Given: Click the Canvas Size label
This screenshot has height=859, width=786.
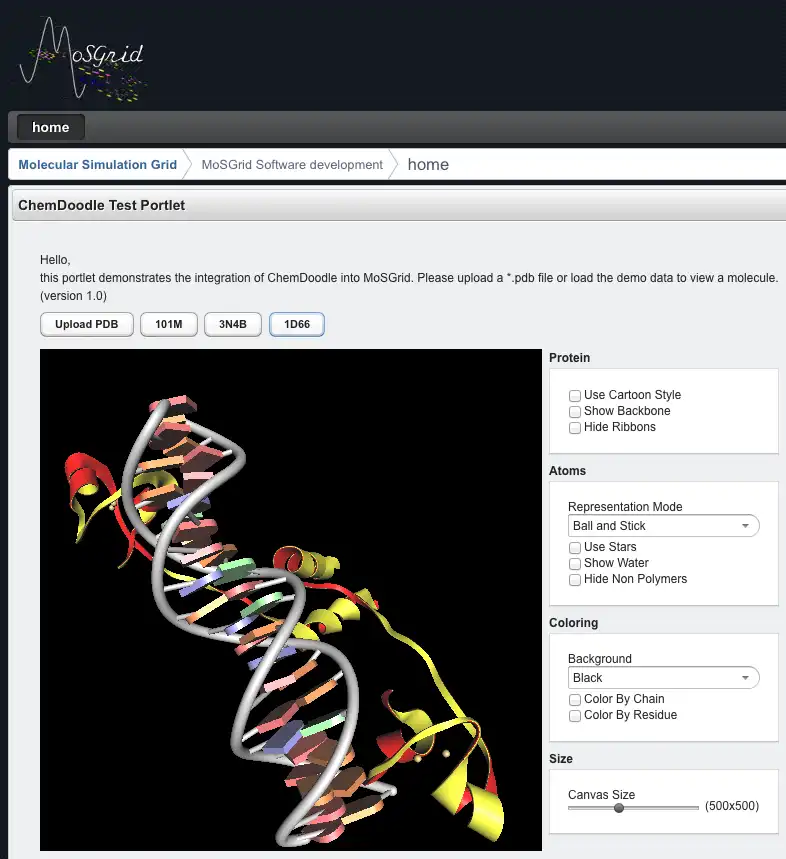Looking at the screenshot, I should (x=601, y=795).
